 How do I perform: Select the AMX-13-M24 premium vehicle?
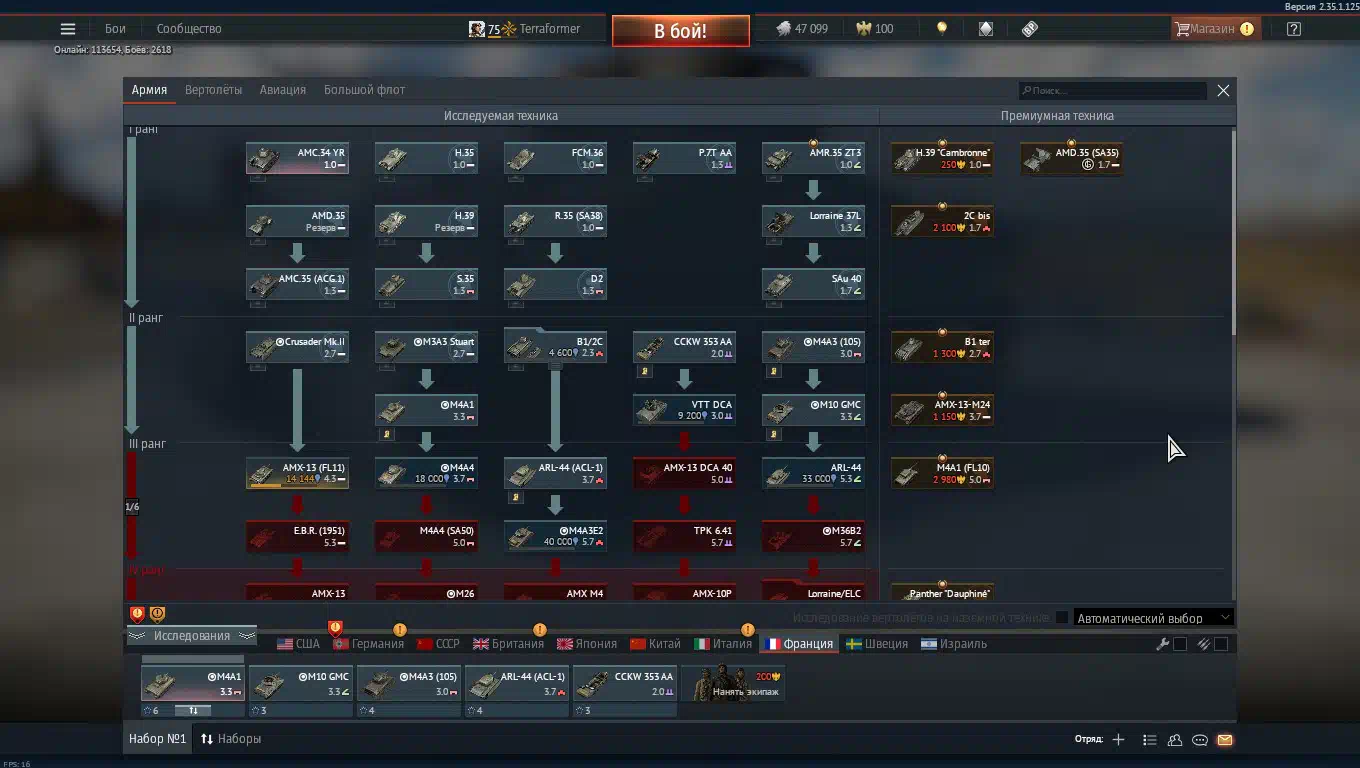coord(942,410)
